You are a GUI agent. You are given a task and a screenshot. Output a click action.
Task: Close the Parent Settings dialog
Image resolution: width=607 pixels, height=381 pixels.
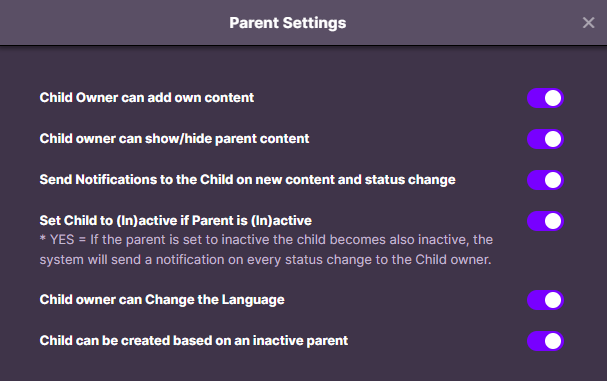[x=588, y=23]
